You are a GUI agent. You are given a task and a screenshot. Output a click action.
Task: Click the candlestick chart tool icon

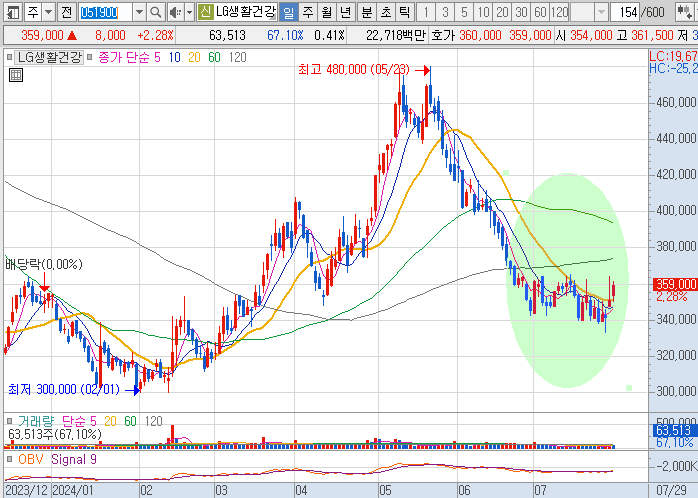click(x=685, y=12)
